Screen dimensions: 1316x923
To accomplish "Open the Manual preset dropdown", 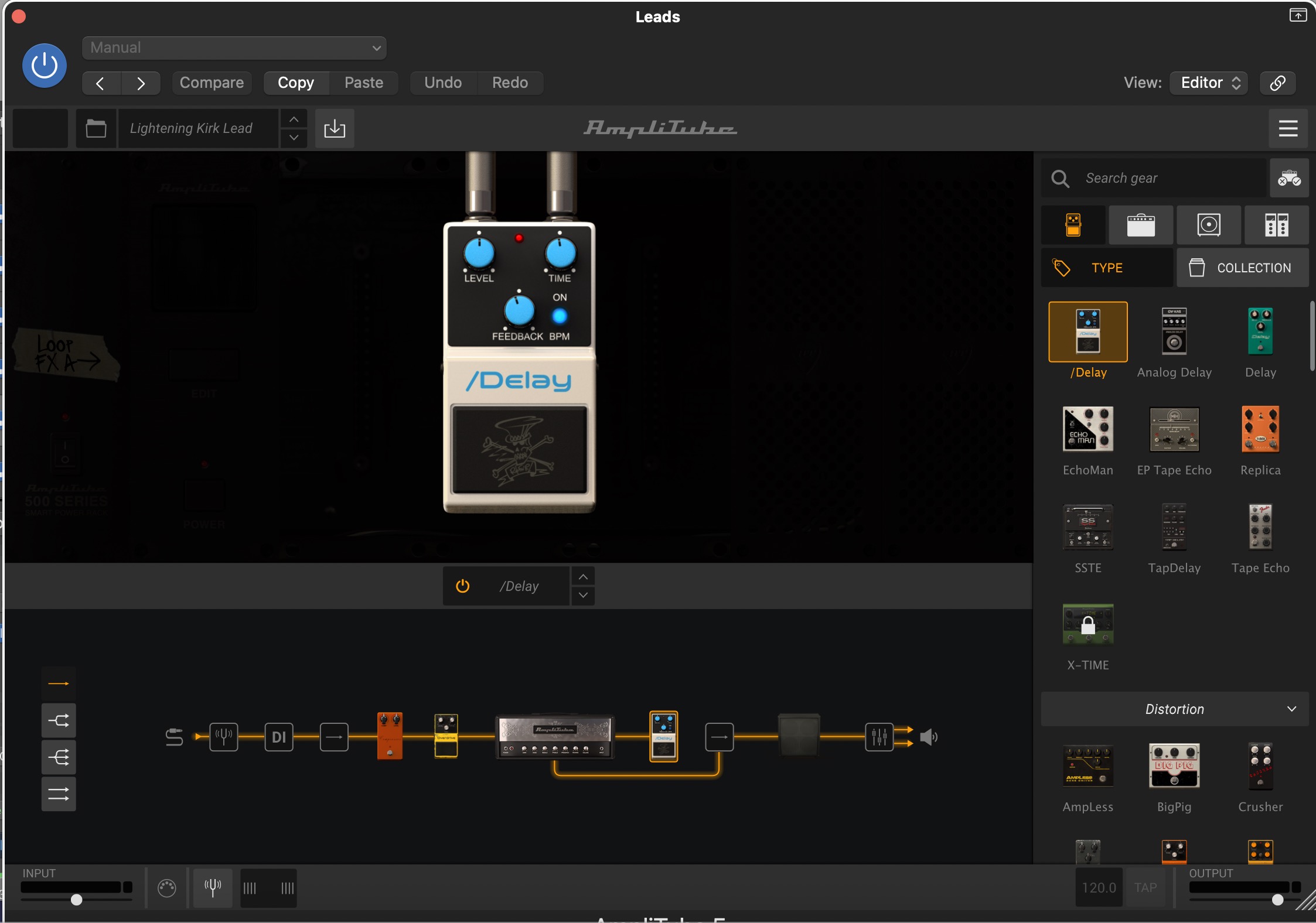I will pyautogui.click(x=234, y=48).
